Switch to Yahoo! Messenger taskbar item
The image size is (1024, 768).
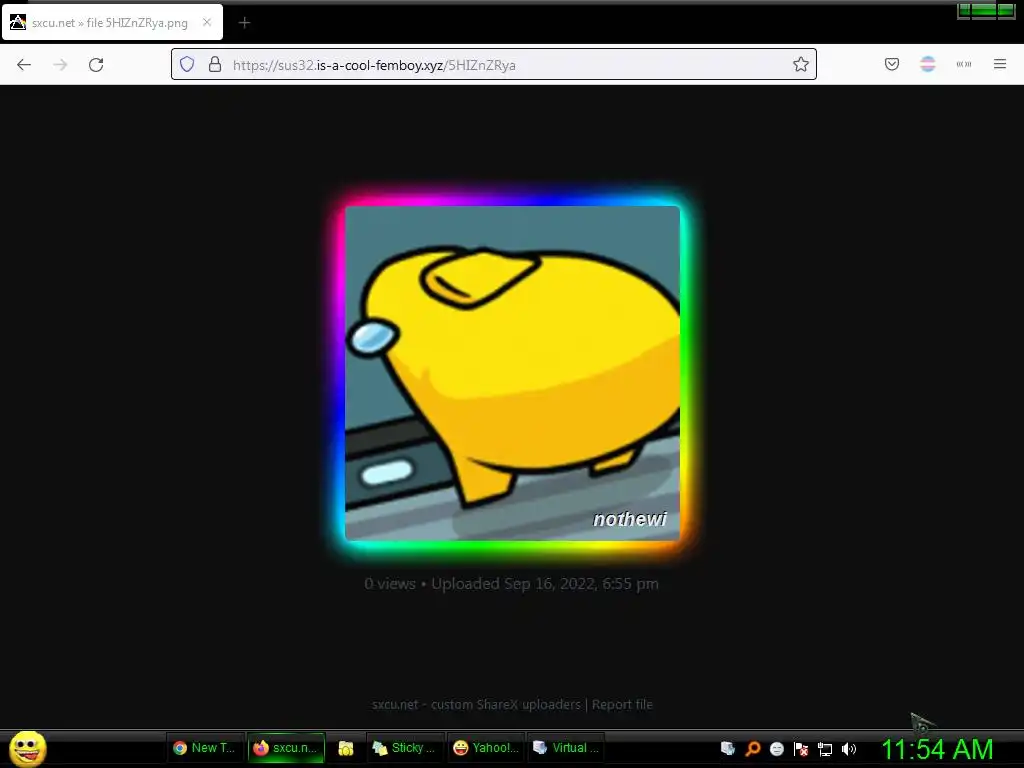[x=486, y=748]
